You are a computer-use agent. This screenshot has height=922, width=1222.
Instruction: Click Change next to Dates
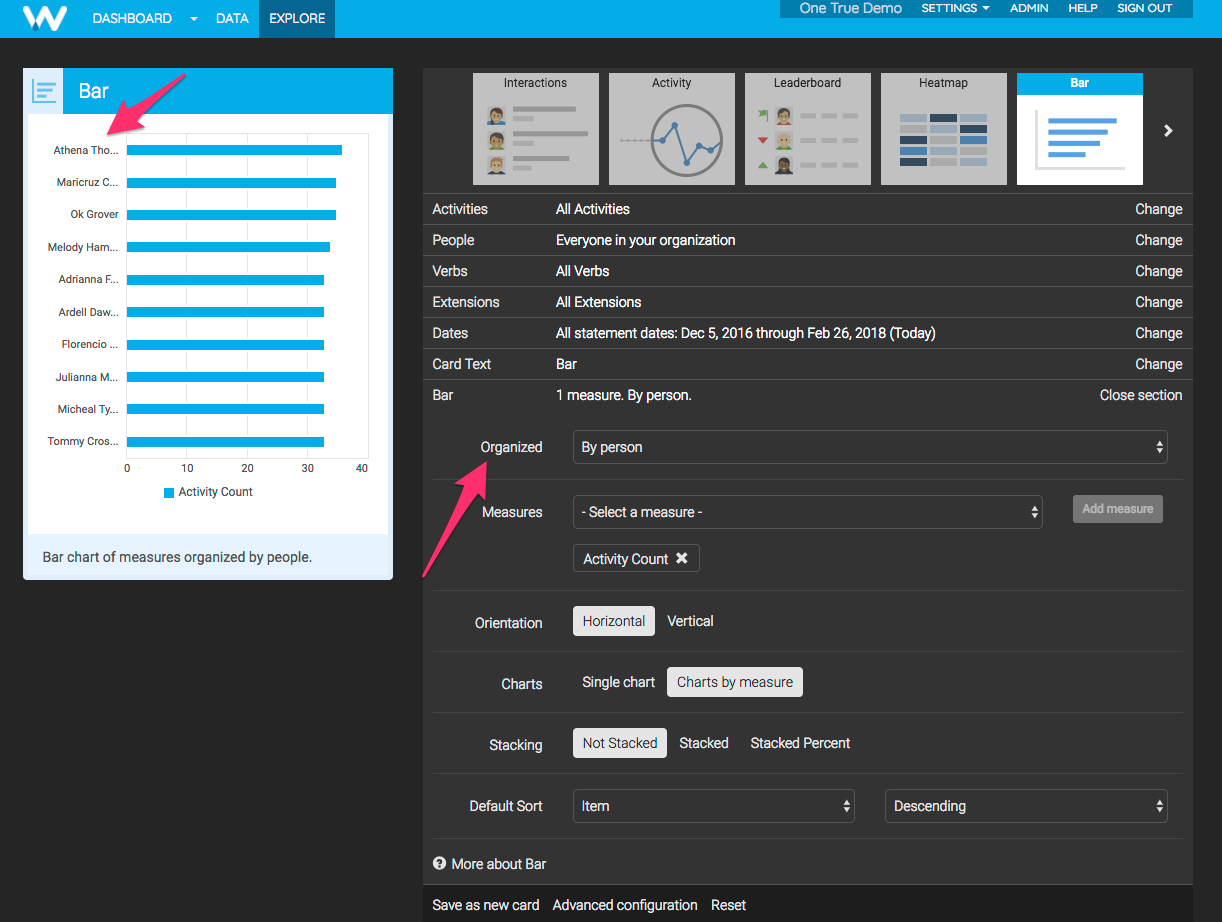pos(1158,333)
